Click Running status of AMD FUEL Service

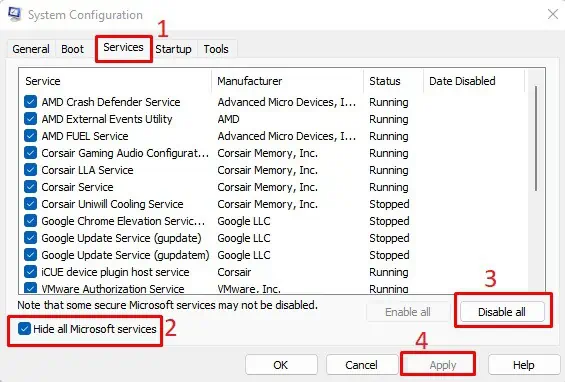[389, 136]
